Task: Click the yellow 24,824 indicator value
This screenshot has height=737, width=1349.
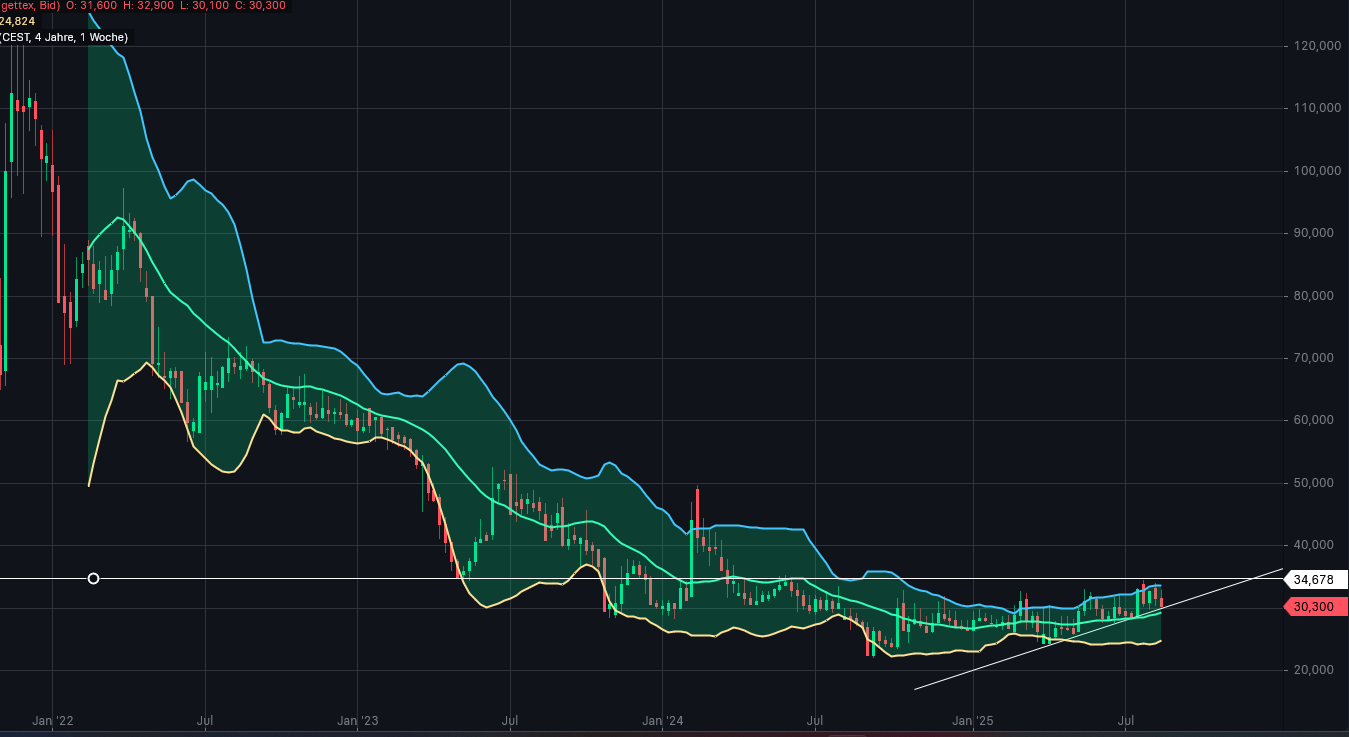Action: point(17,21)
